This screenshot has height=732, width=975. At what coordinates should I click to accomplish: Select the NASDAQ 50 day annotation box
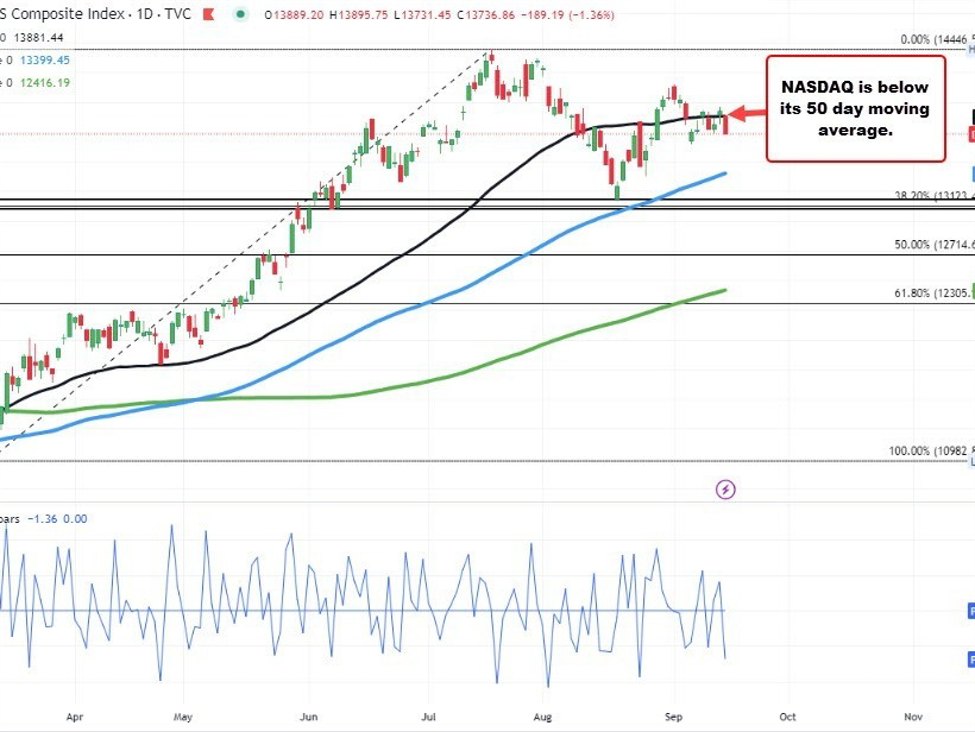[855, 109]
